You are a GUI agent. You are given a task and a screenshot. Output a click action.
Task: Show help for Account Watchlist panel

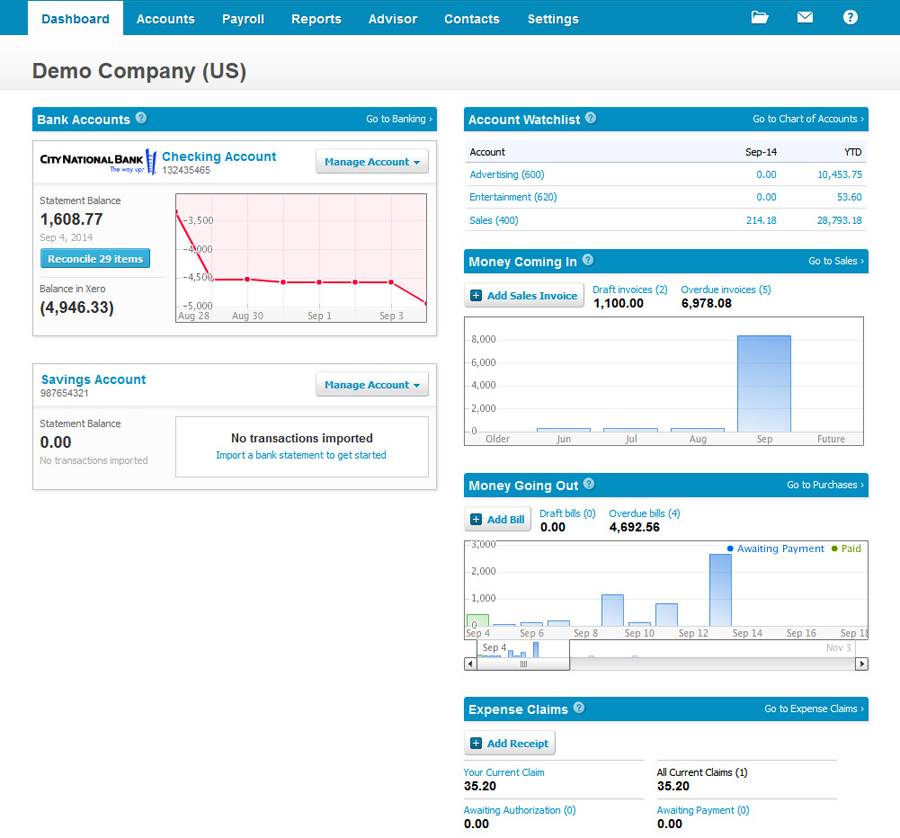pyautogui.click(x=591, y=118)
